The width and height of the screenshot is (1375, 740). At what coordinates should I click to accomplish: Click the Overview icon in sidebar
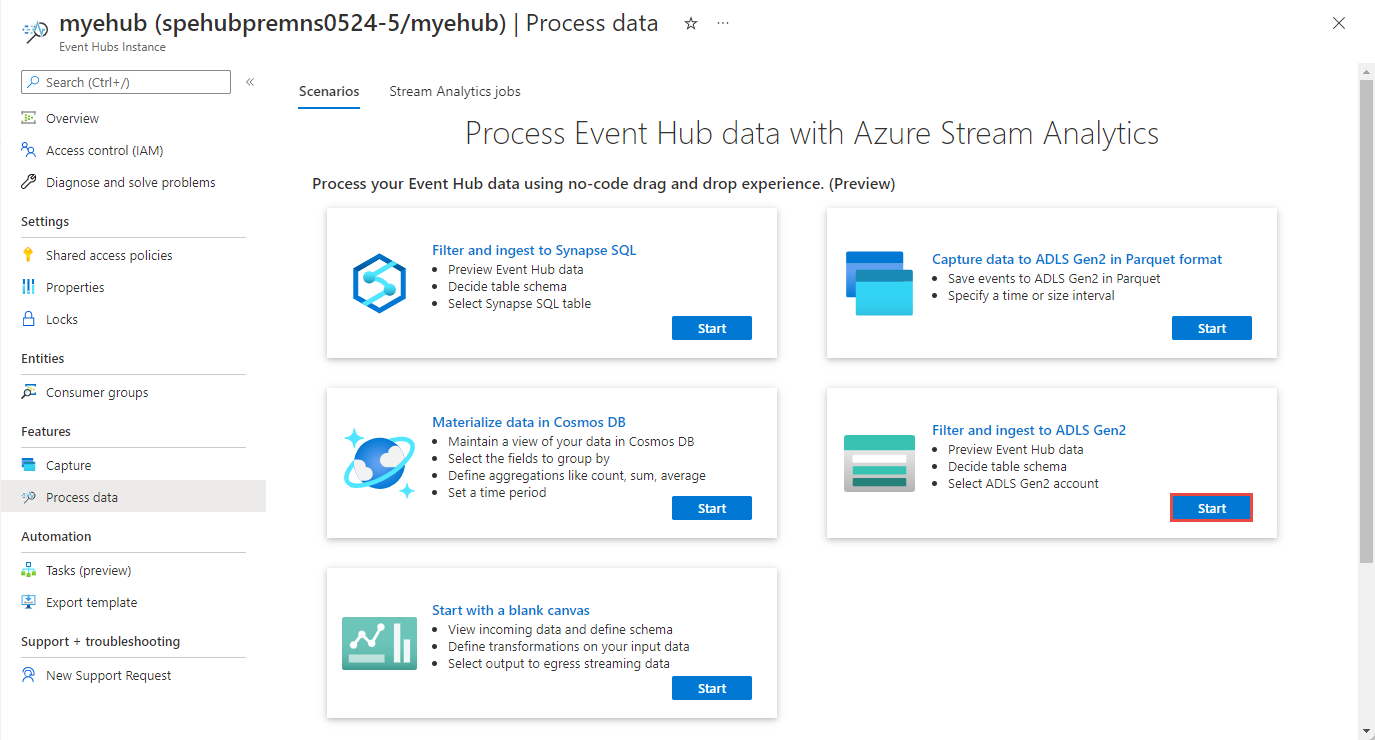28,118
